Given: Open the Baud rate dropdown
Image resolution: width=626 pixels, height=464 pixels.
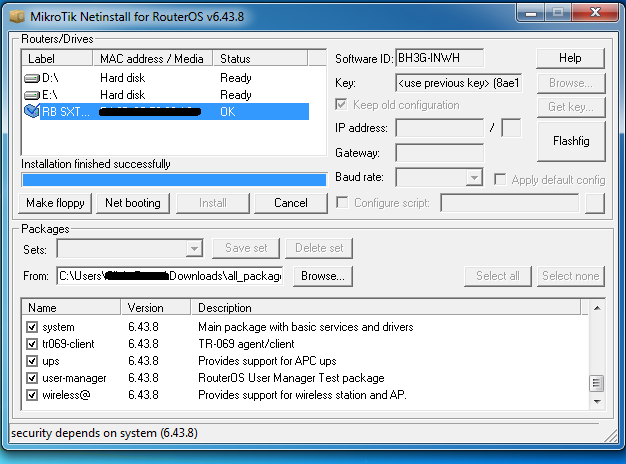Looking at the screenshot, I should pos(474,177).
